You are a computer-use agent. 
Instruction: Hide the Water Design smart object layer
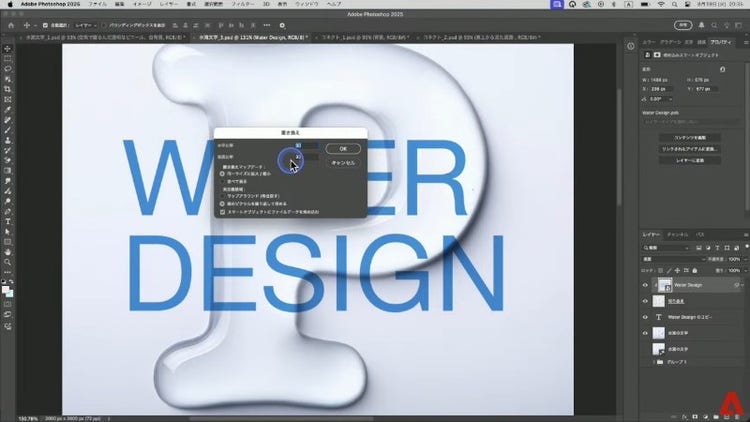[645, 285]
